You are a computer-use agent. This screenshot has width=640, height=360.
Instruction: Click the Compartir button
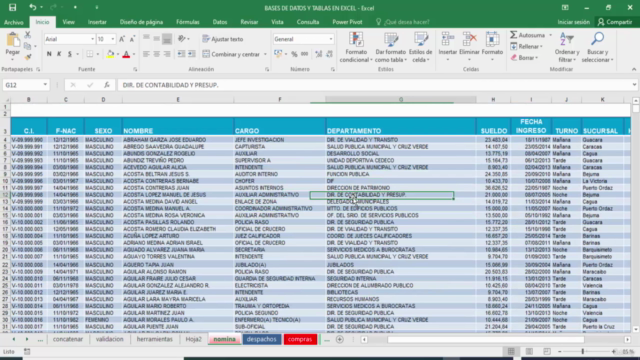click(615, 22)
